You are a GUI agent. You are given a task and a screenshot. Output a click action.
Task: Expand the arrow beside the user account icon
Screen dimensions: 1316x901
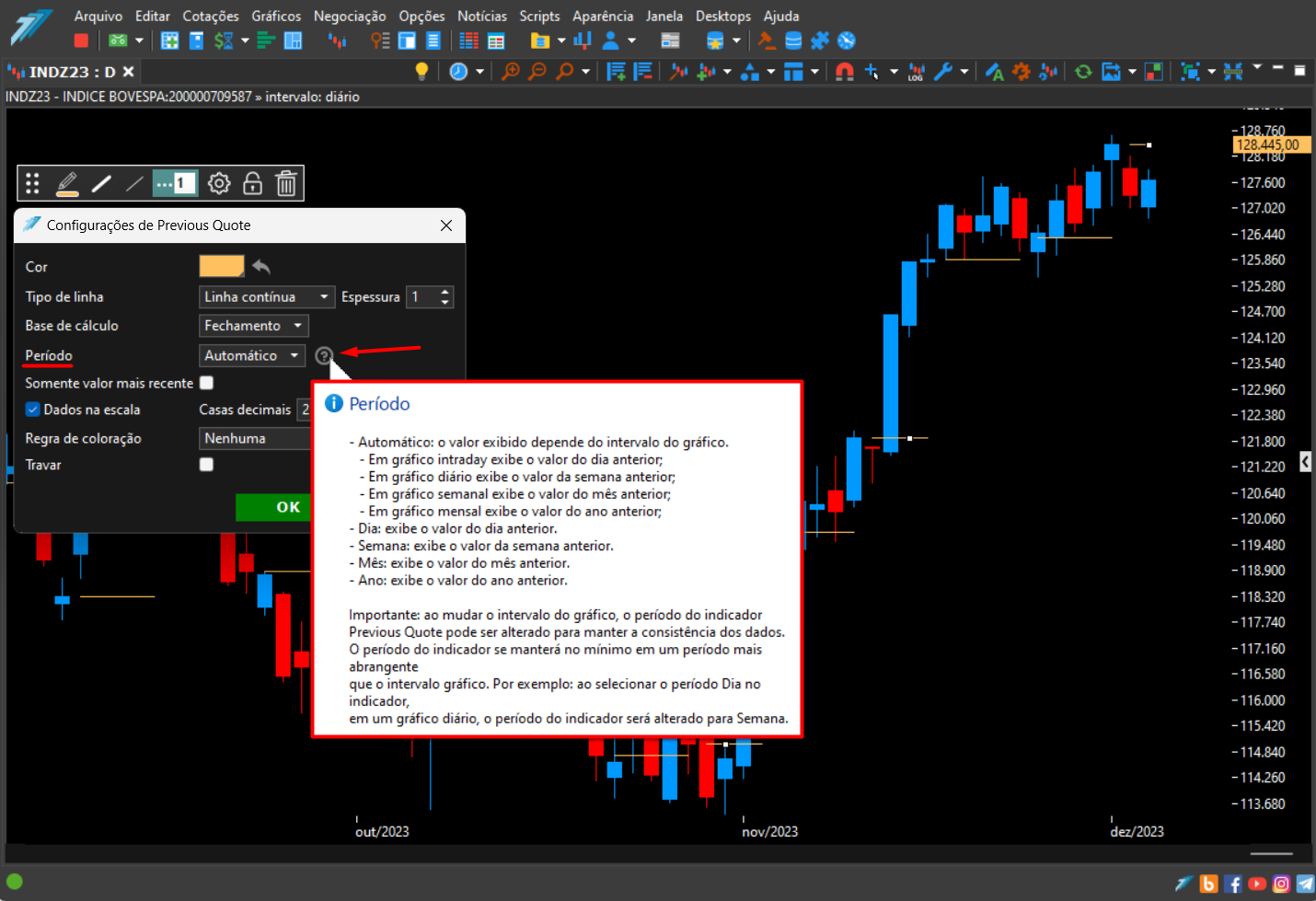point(631,40)
